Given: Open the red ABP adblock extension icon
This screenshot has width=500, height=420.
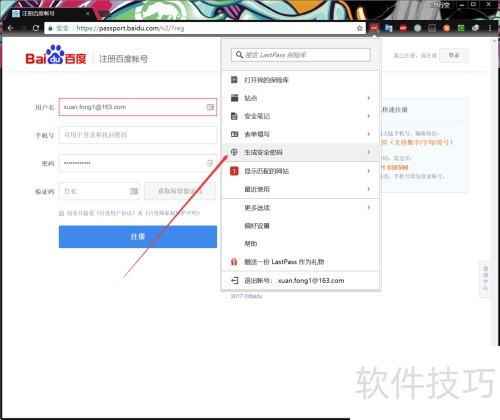Looking at the screenshot, I should [403, 28].
